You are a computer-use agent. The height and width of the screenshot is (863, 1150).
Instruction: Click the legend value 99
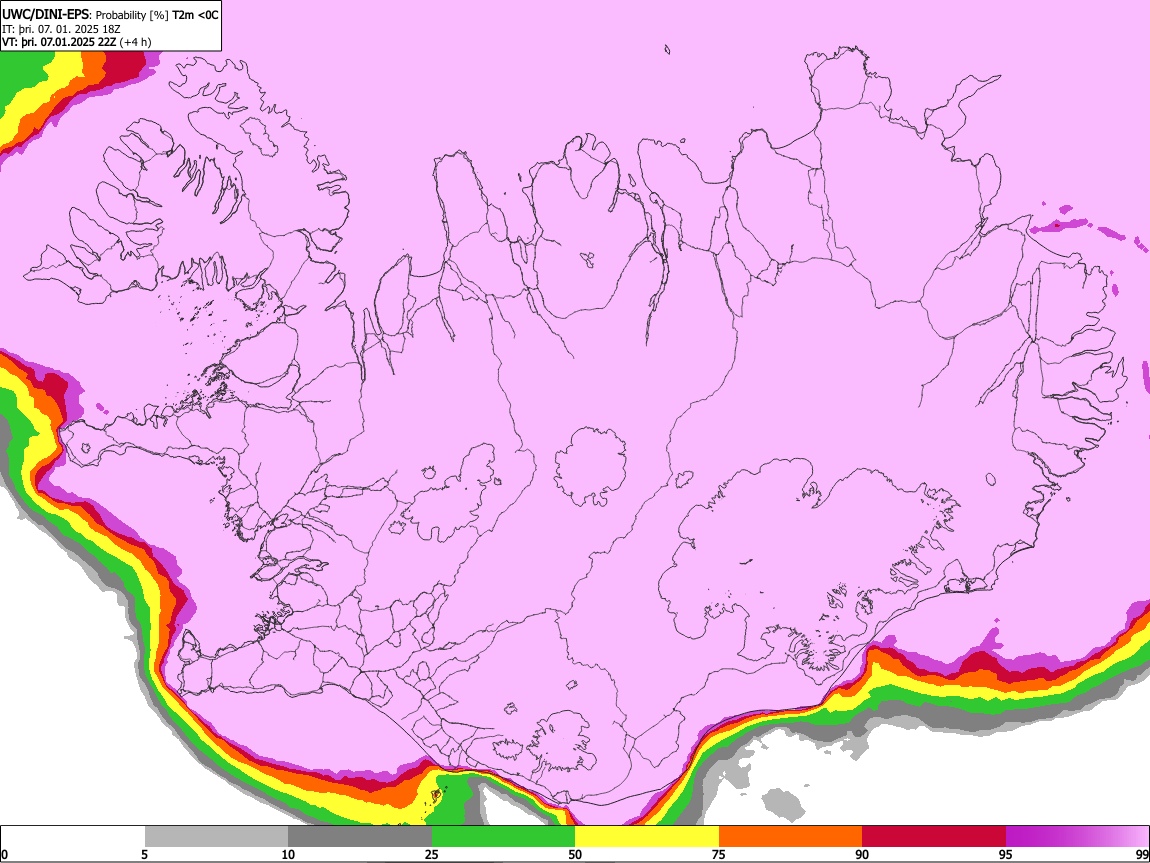(x=1142, y=854)
